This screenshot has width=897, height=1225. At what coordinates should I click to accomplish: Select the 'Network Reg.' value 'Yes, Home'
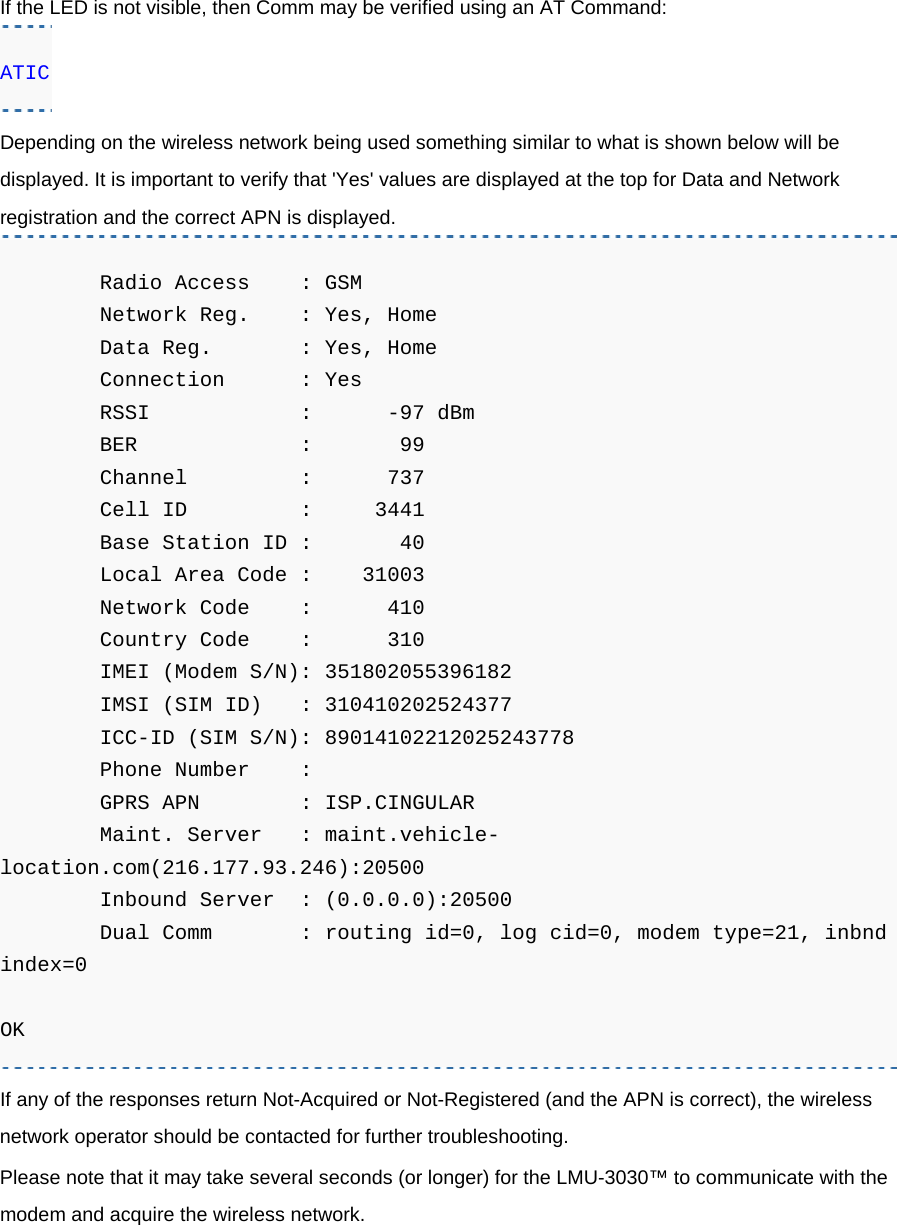tap(380, 316)
